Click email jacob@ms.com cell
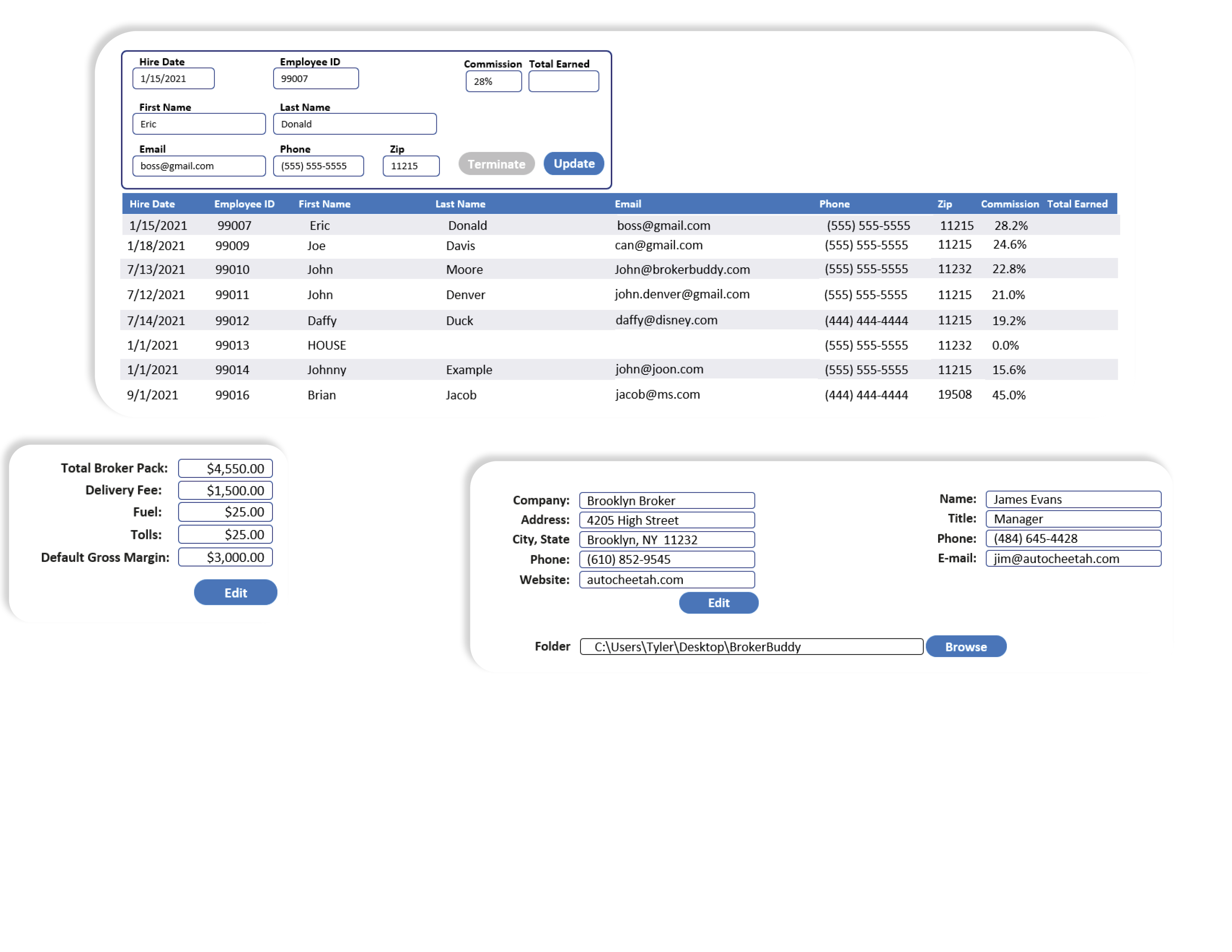This screenshot has width=1232, height=952. click(657, 394)
